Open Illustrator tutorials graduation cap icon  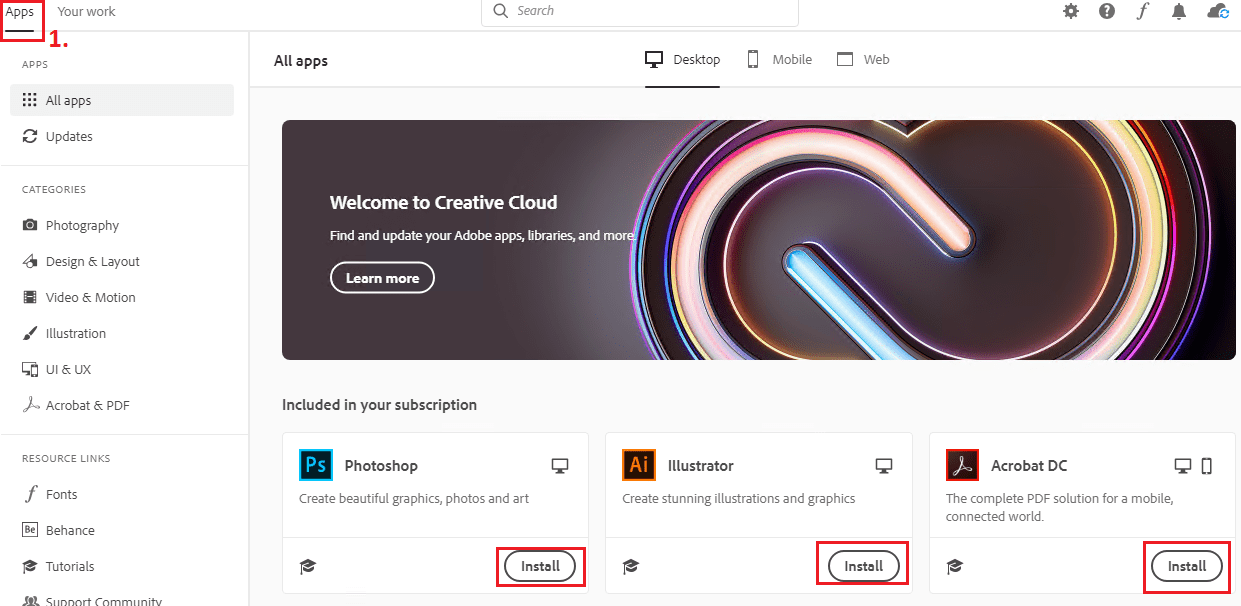point(631,567)
